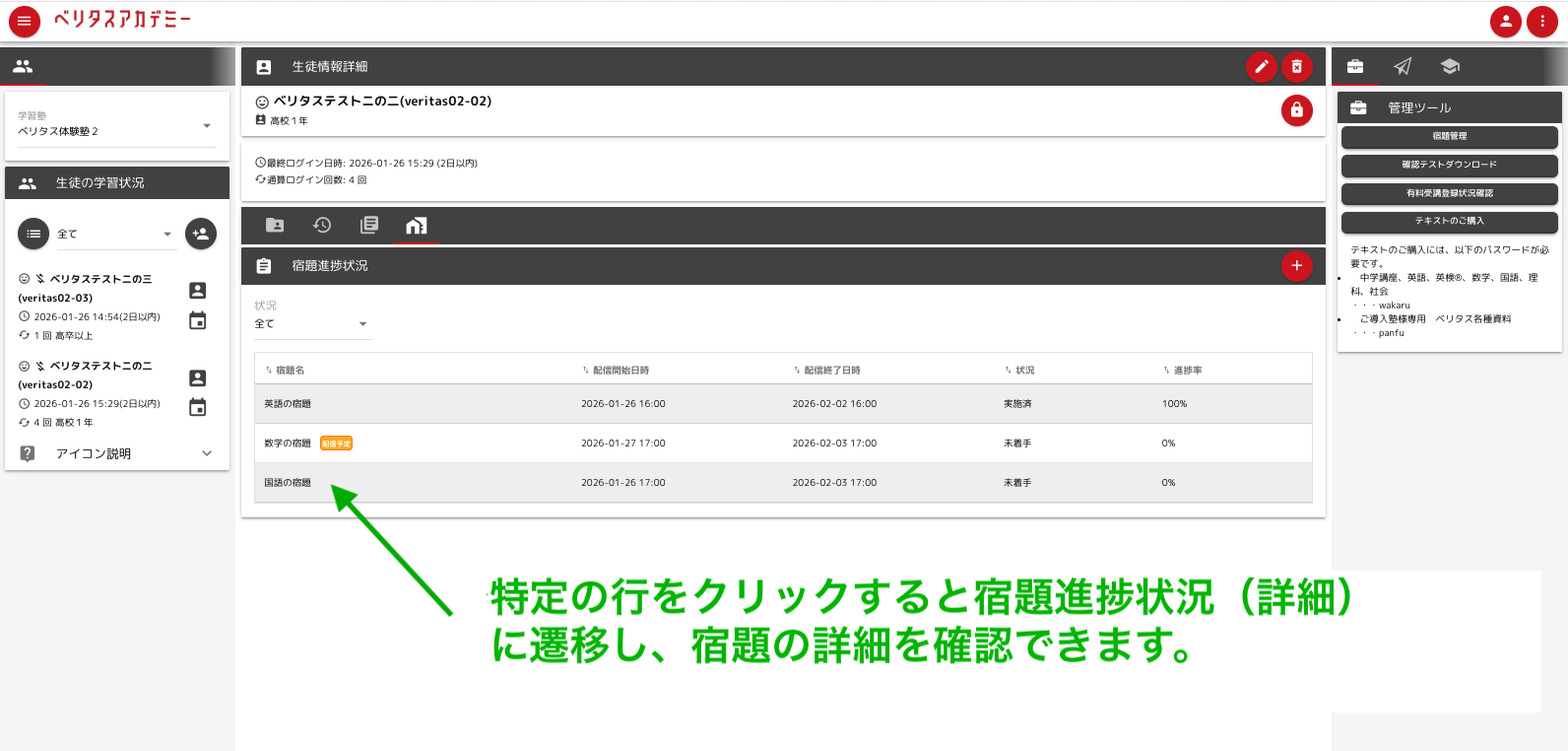Open the top-right more options menu
Image resolution: width=1568 pixels, height=751 pixels.
point(1541,21)
